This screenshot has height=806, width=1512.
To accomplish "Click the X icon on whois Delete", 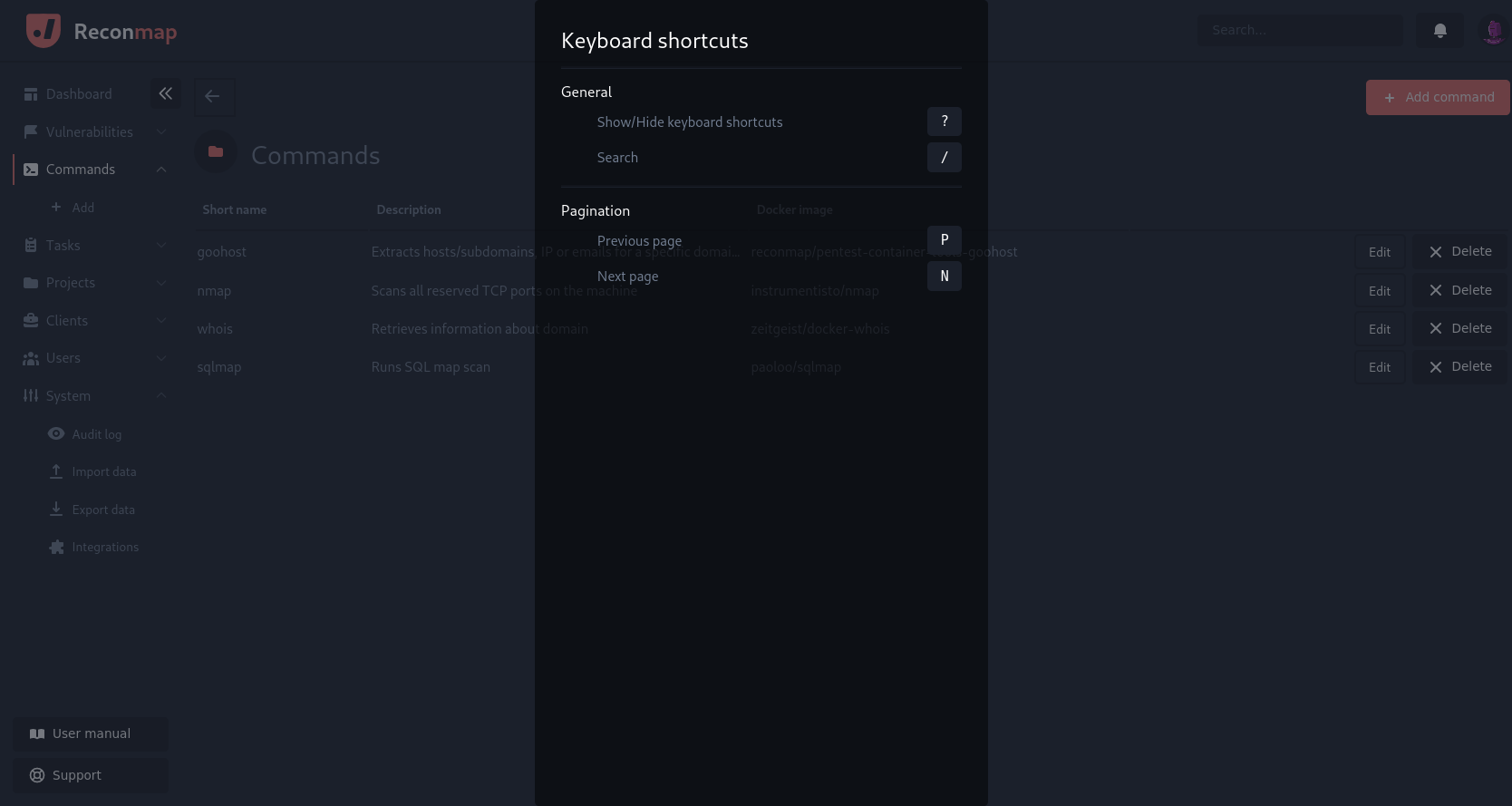I will [x=1436, y=328].
